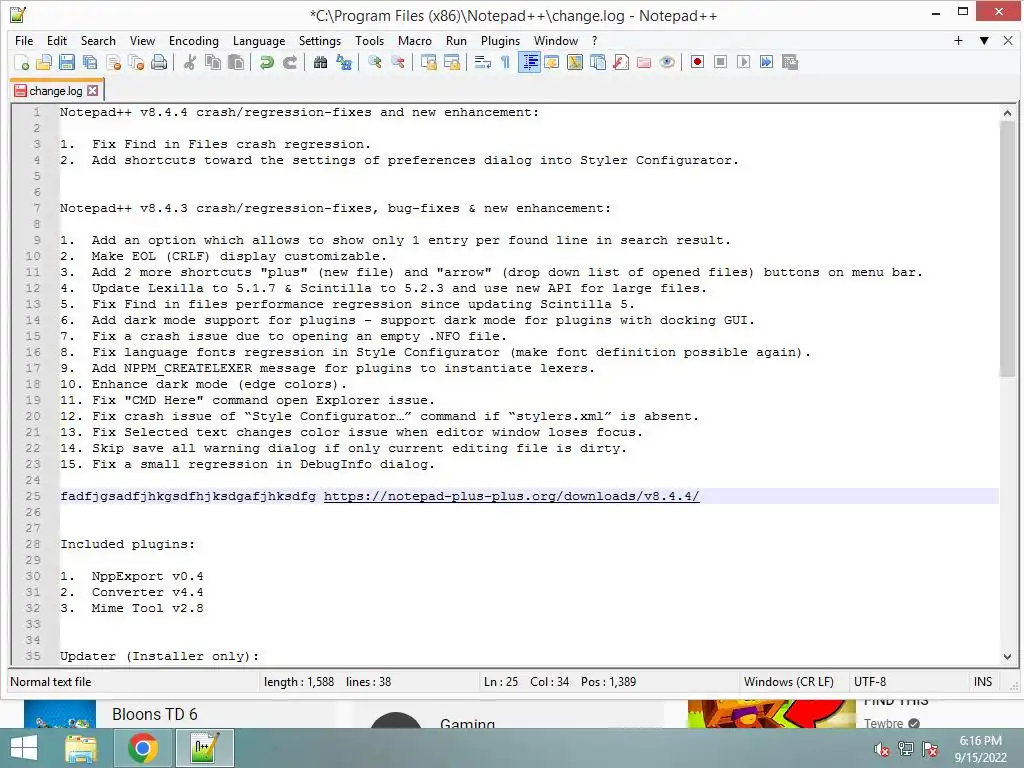Toggle synchronize vertical scrolling icon
This screenshot has width=1024, height=768.
[428, 62]
